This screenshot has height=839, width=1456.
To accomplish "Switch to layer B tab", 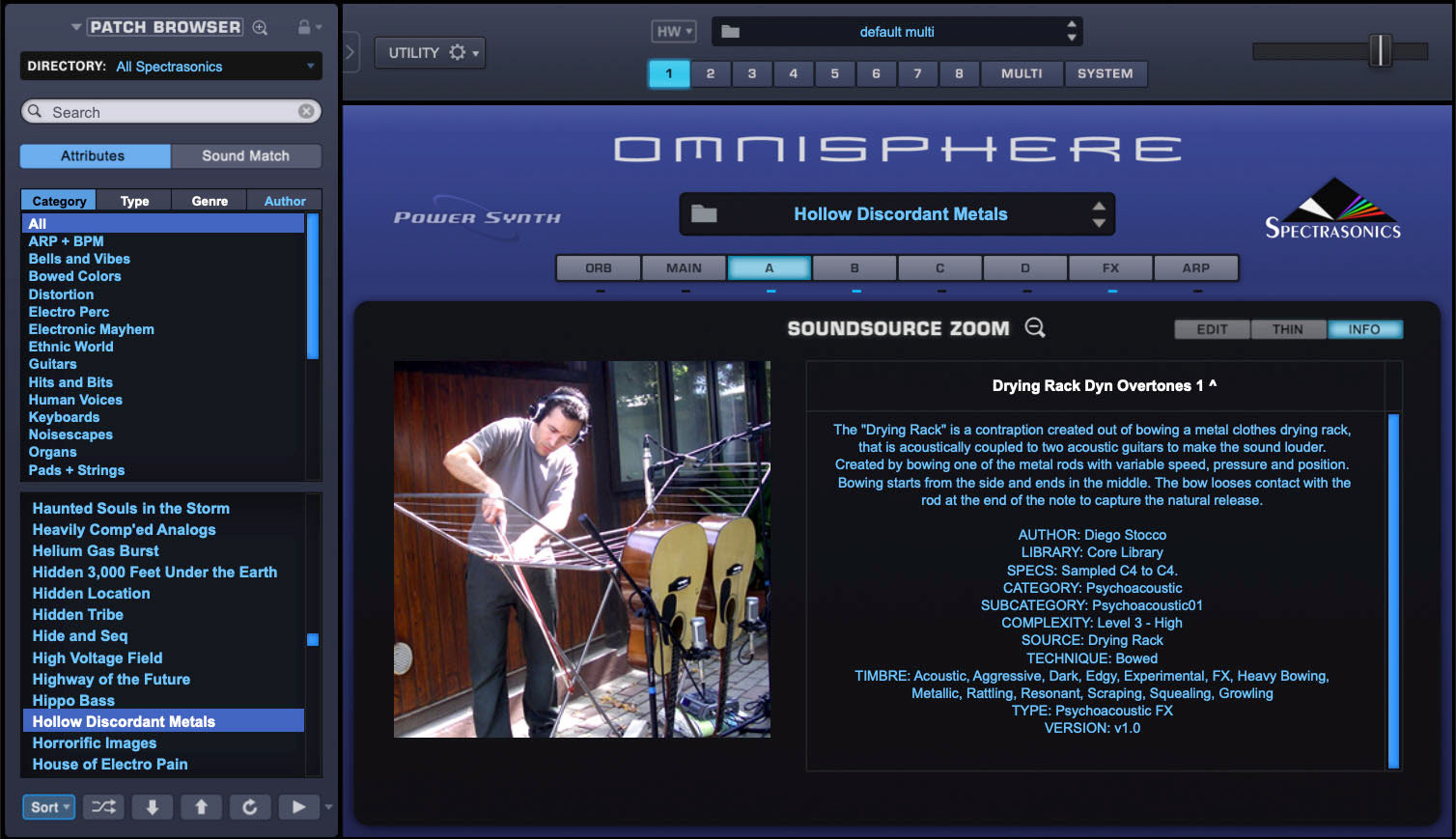I will [854, 267].
